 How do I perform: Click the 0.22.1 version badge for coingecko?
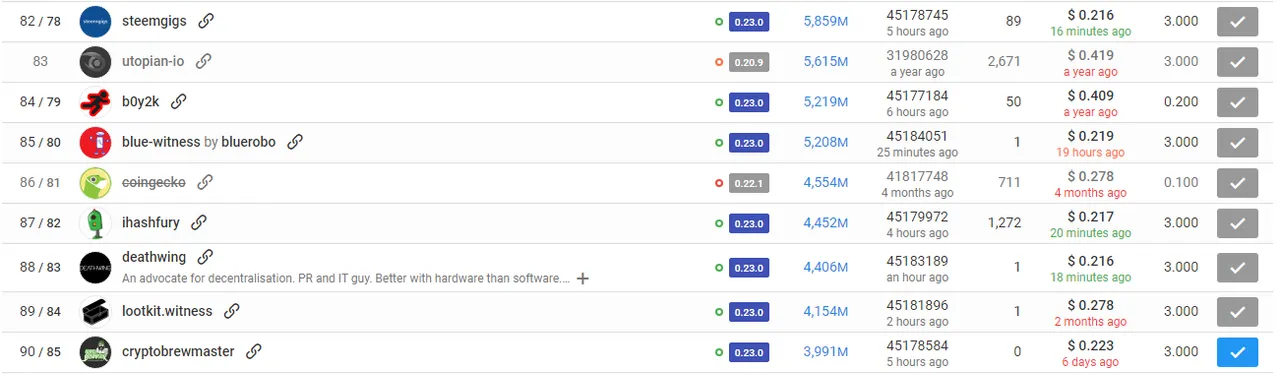tap(749, 182)
